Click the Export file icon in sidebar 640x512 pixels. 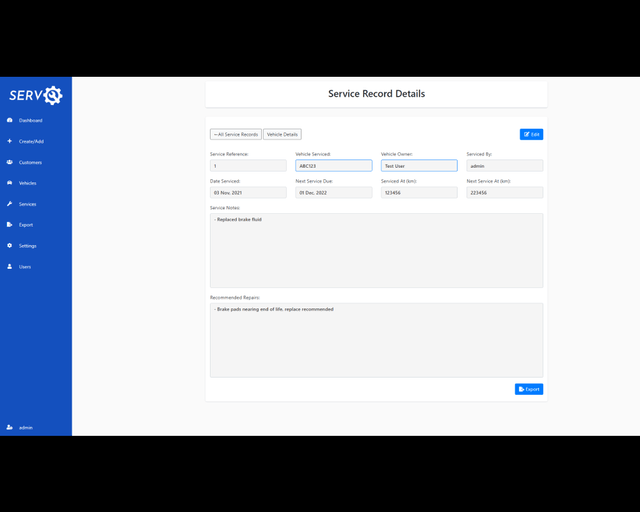10,225
